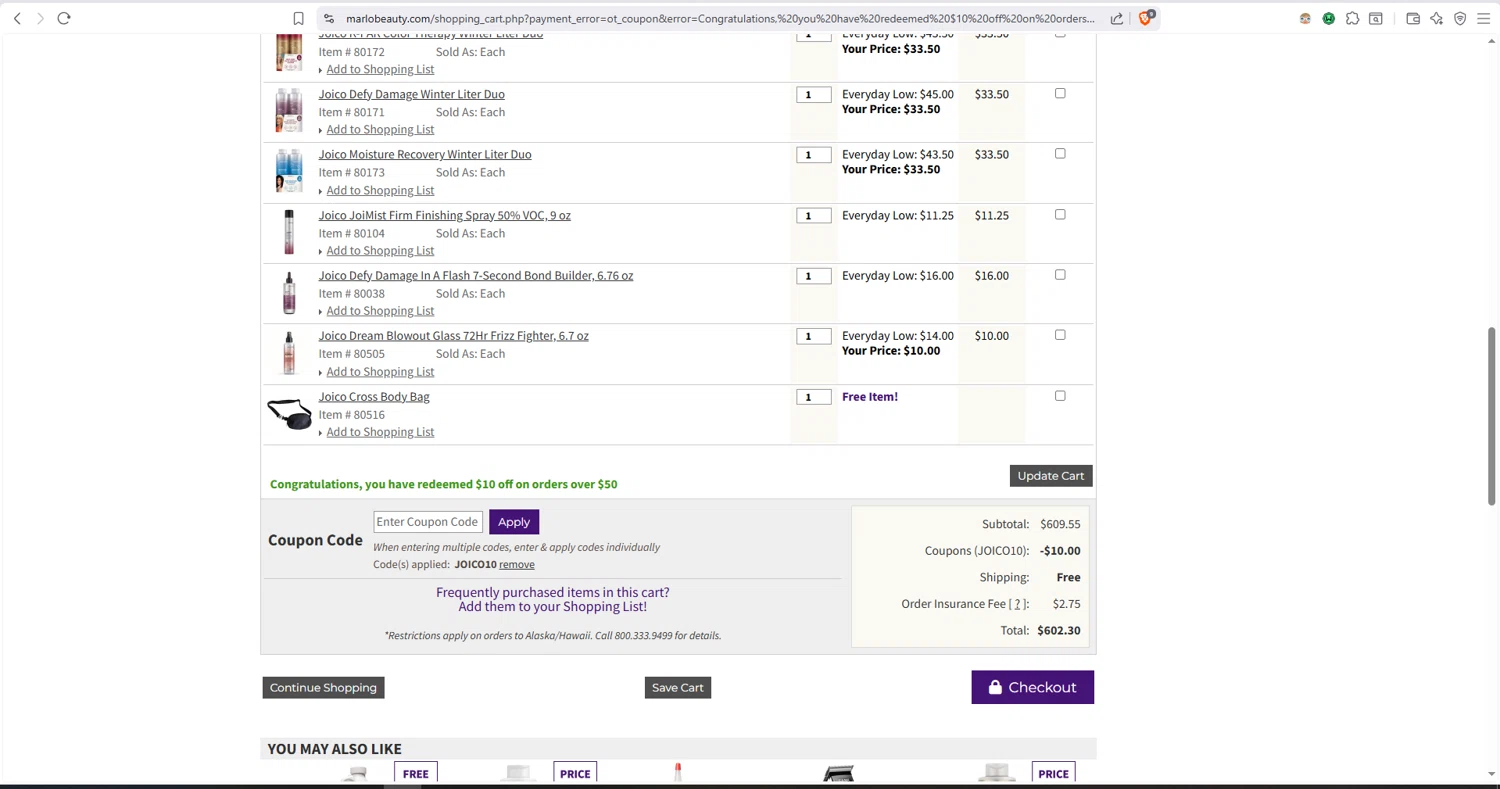Tick the checkbox for Defy Damage In A Flash
Viewport: 1500px width, 789px height.
(x=1060, y=274)
